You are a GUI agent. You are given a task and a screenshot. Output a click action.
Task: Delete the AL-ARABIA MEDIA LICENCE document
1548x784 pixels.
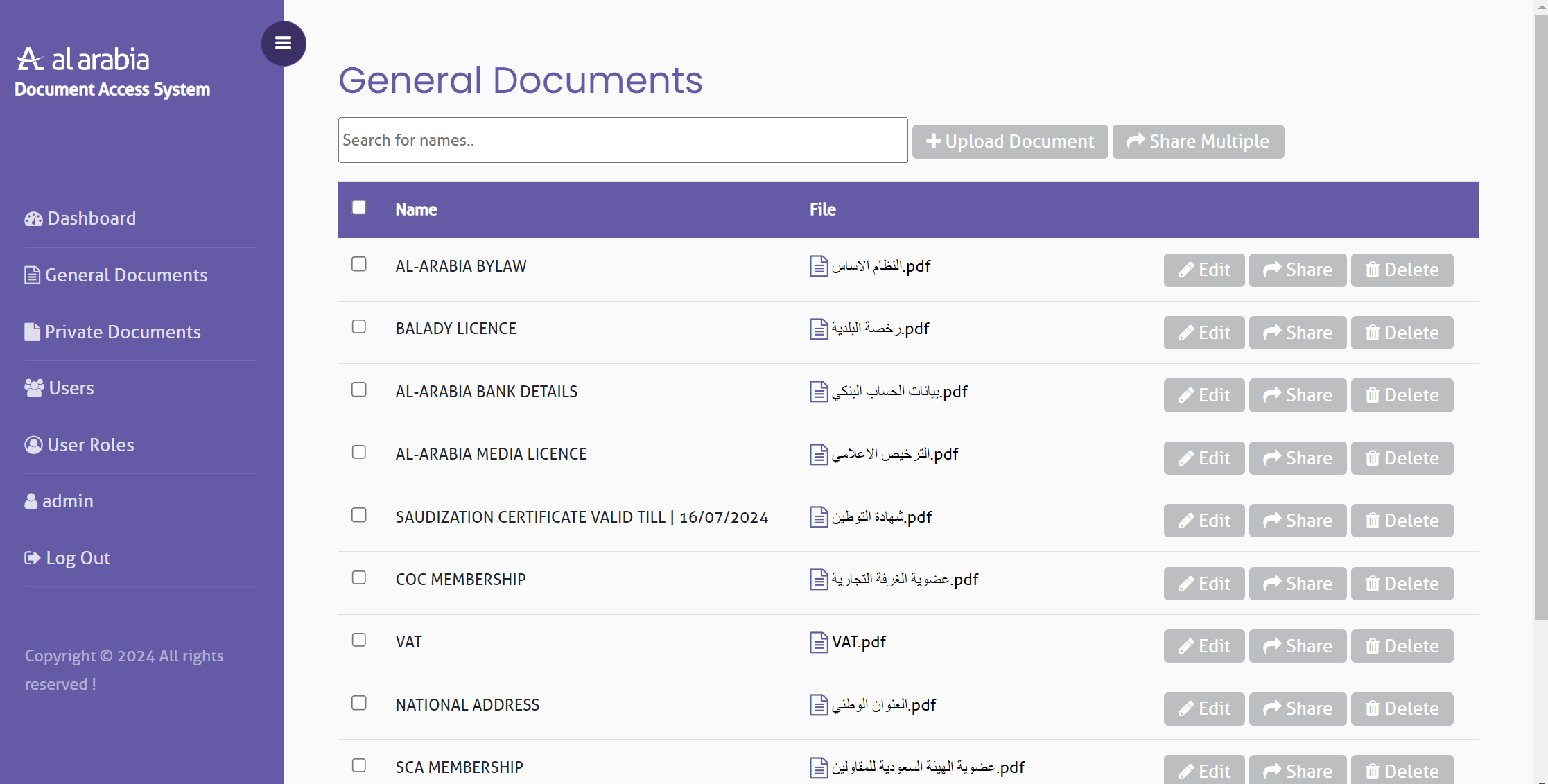(1401, 458)
